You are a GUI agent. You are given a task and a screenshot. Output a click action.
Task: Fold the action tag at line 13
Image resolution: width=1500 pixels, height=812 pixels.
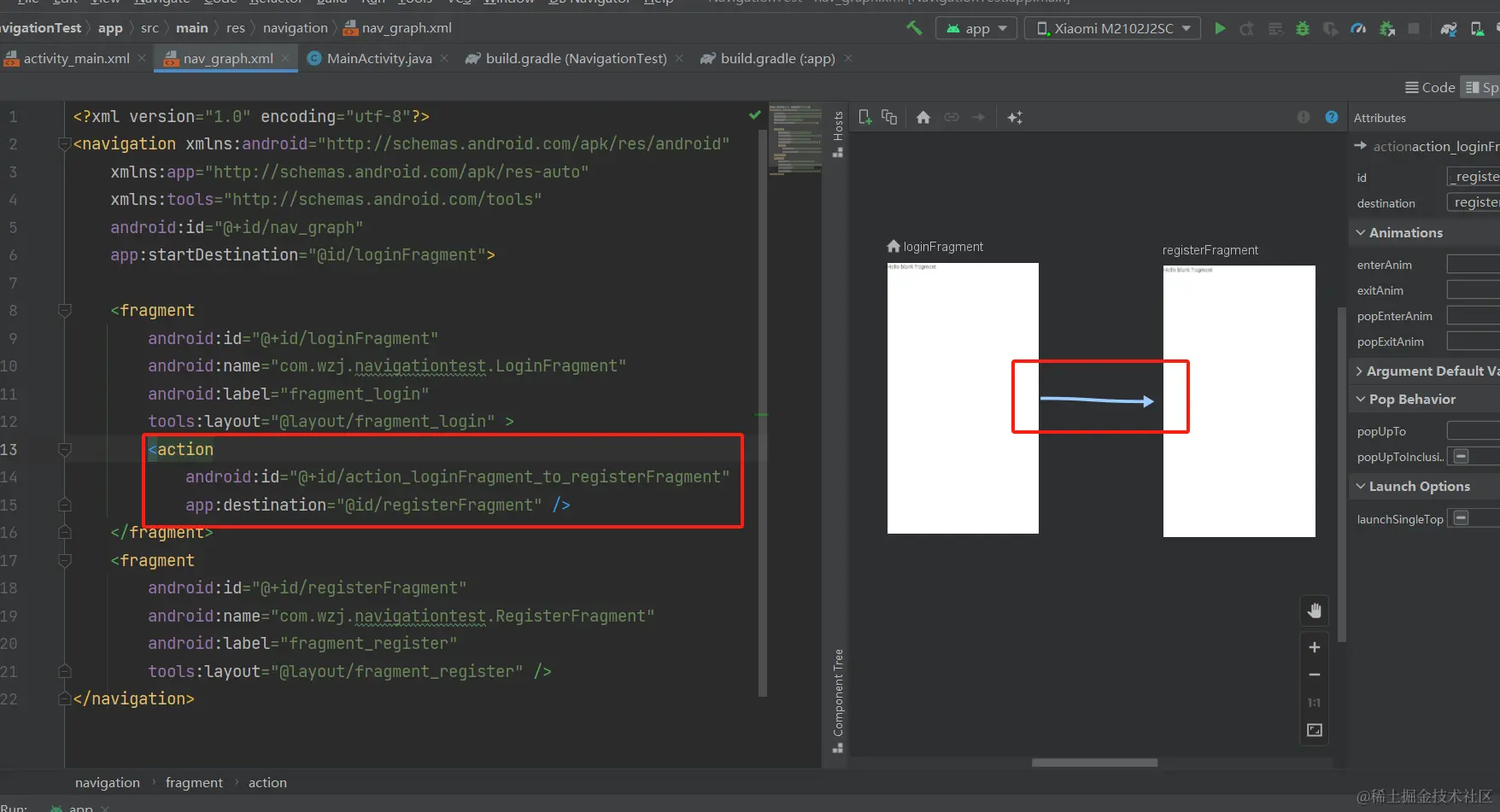coord(64,449)
